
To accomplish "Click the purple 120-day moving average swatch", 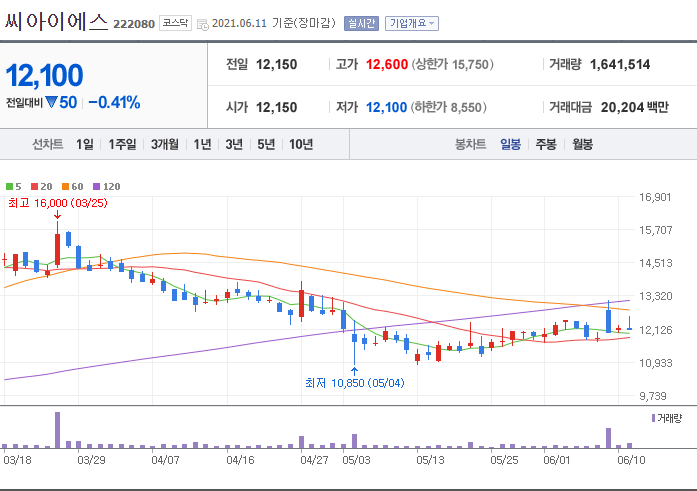I will [96, 186].
